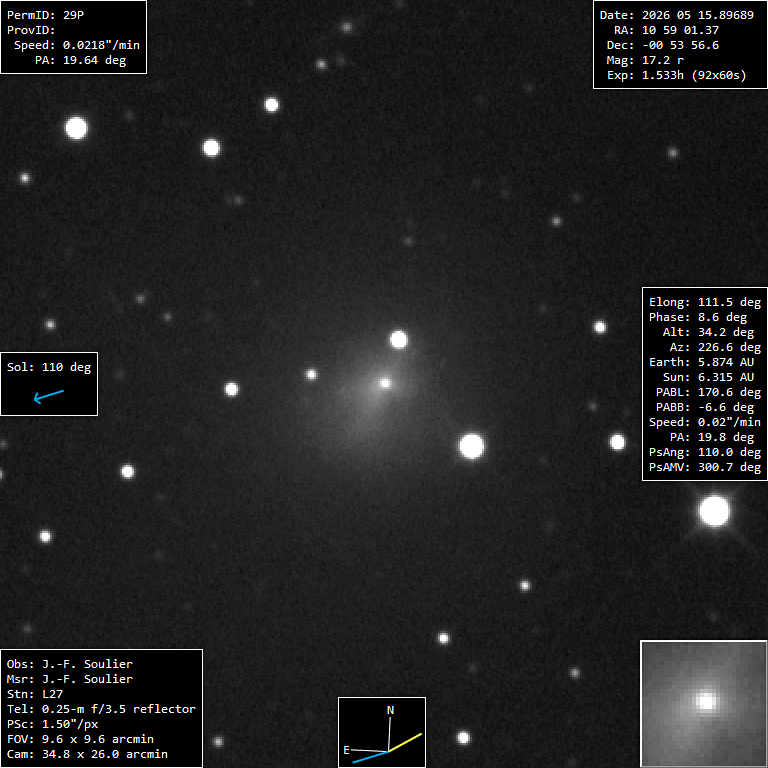Click the blue line in the compass

pos(370,757)
